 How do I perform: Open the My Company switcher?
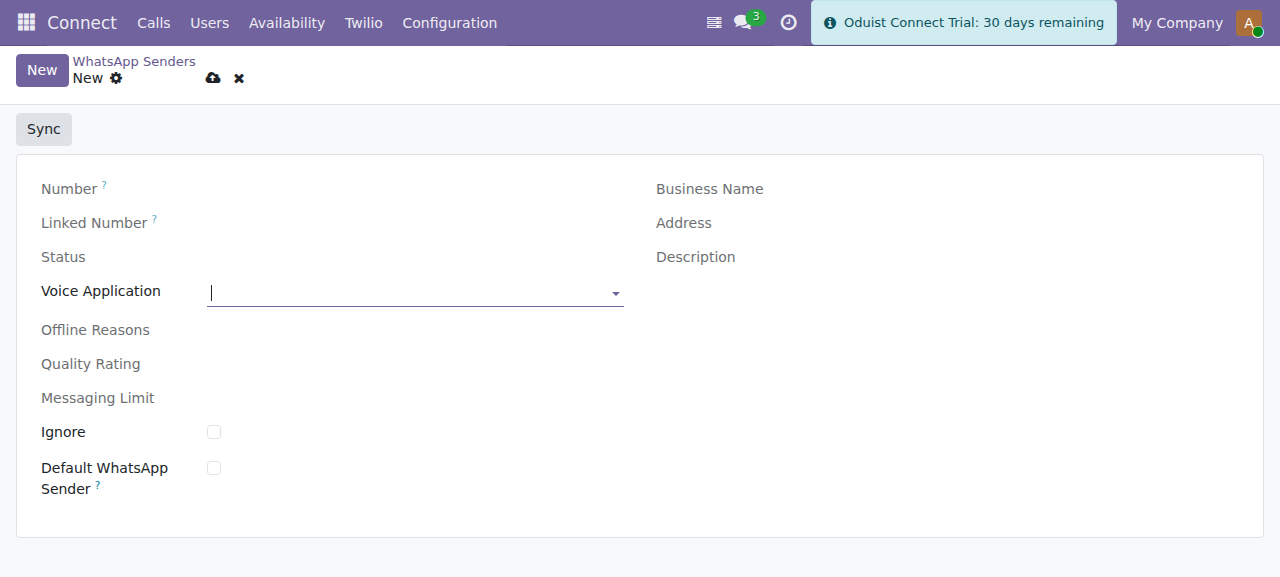[1177, 22]
